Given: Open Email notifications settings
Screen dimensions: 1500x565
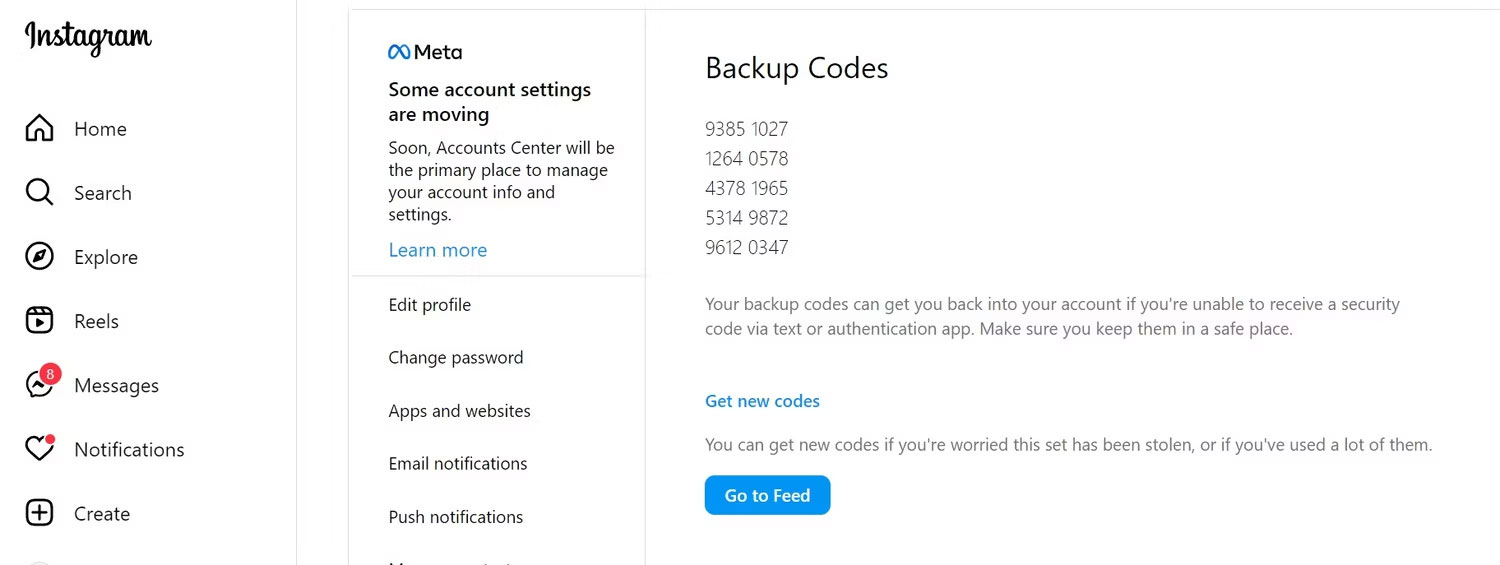Looking at the screenshot, I should (x=457, y=464).
